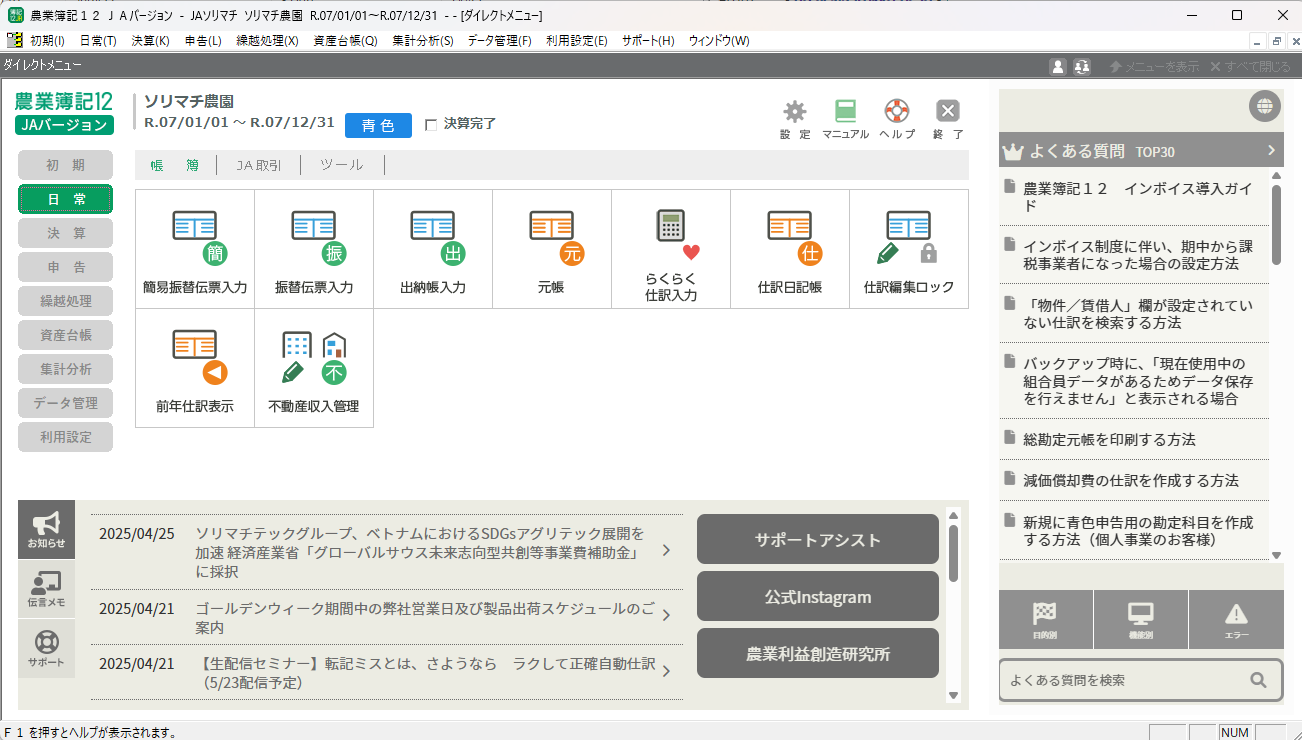Open the 日常(T) menu in the menu bar
Image resolution: width=1302 pixels, height=740 pixels.
pos(98,41)
